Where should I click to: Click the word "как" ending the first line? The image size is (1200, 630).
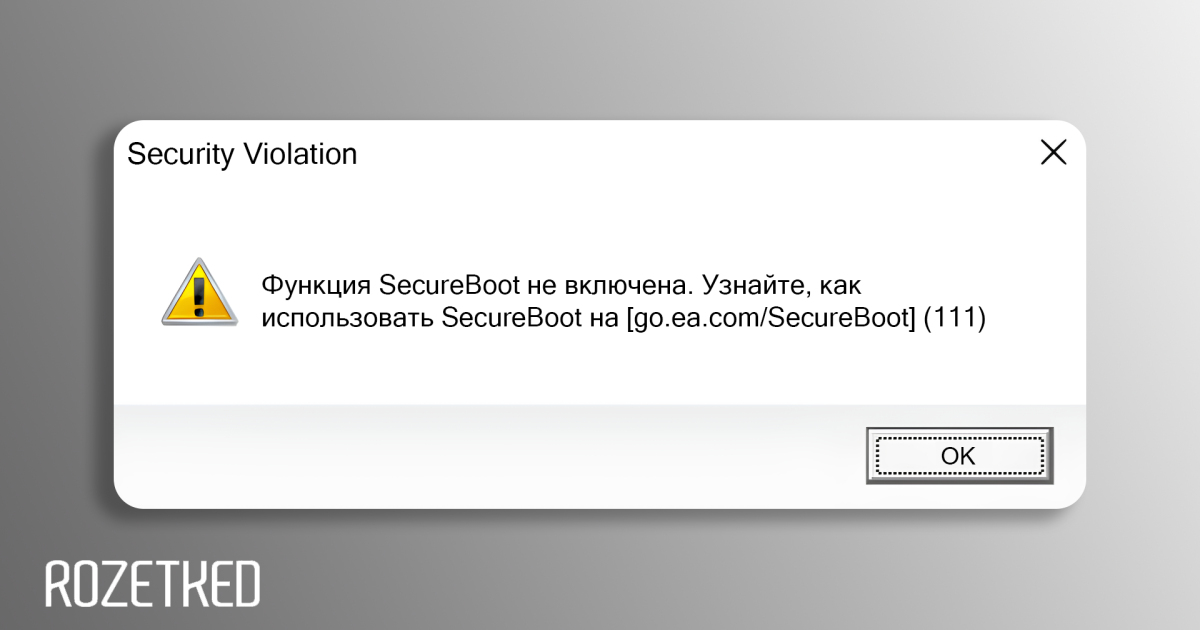(x=840, y=285)
